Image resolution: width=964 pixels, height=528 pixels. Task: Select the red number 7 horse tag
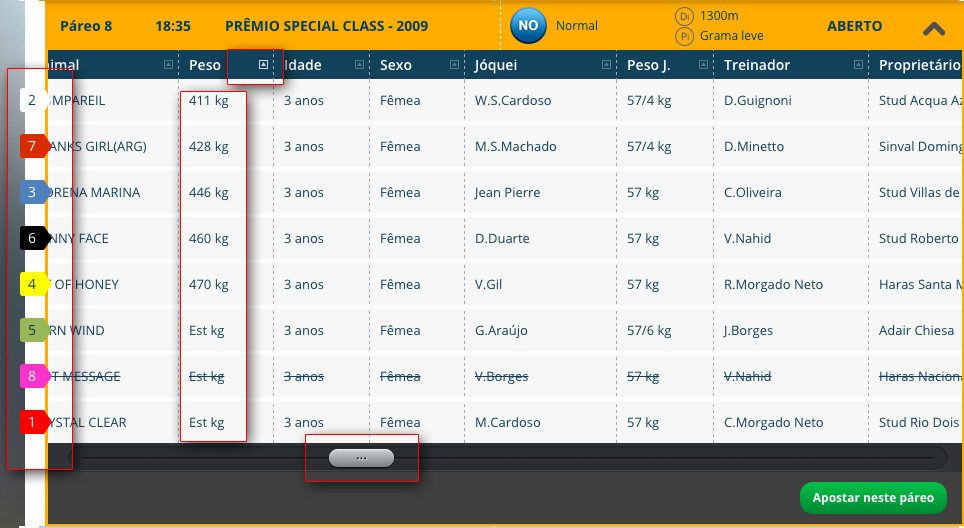33,146
